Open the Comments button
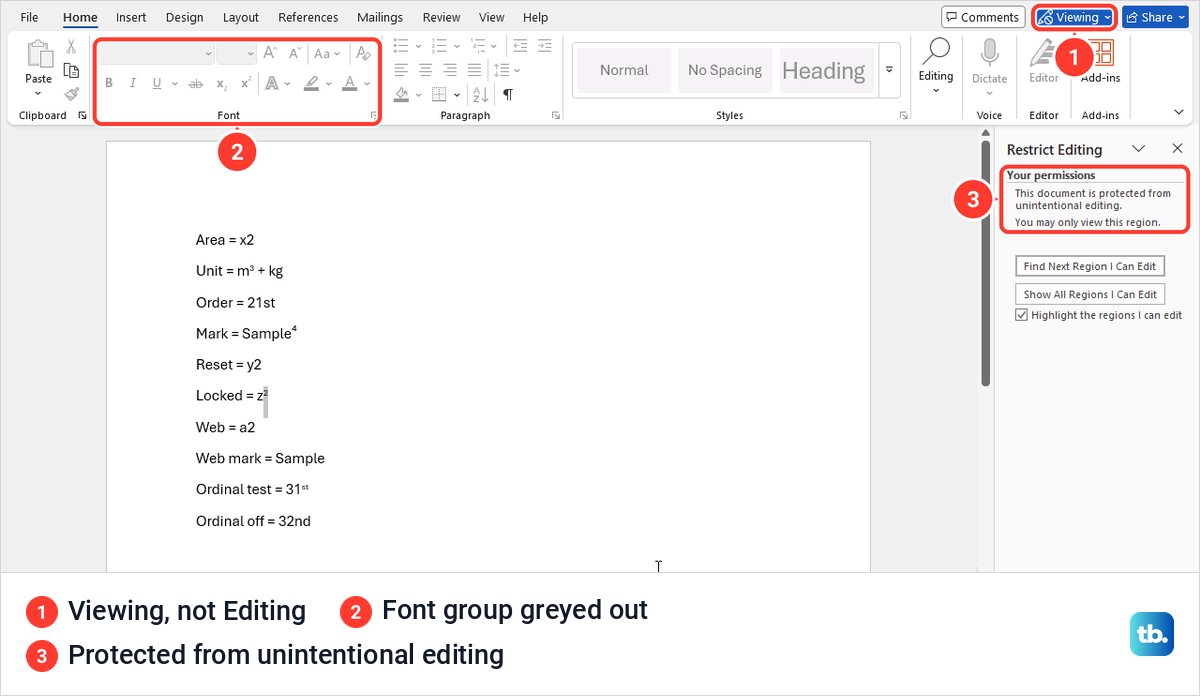 point(983,17)
